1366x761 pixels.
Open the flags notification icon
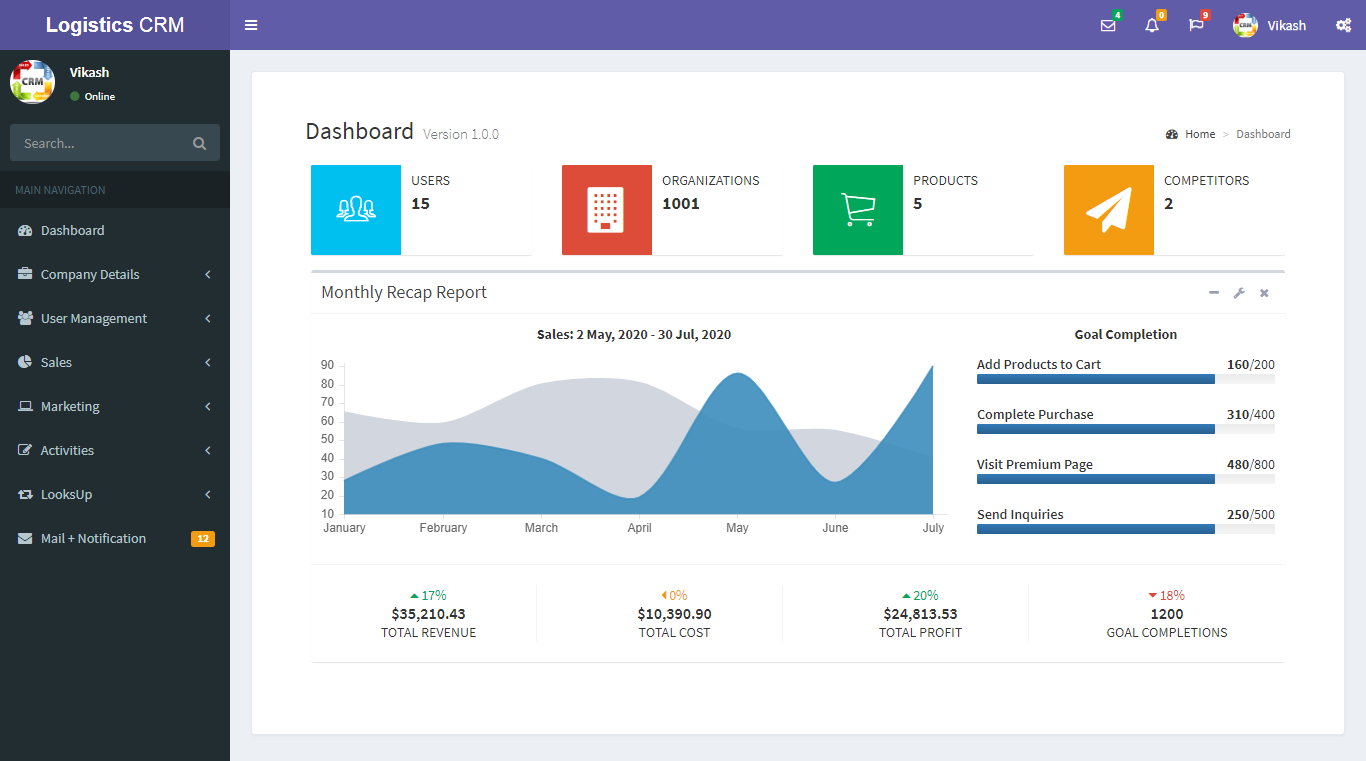(x=1196, y=25)
